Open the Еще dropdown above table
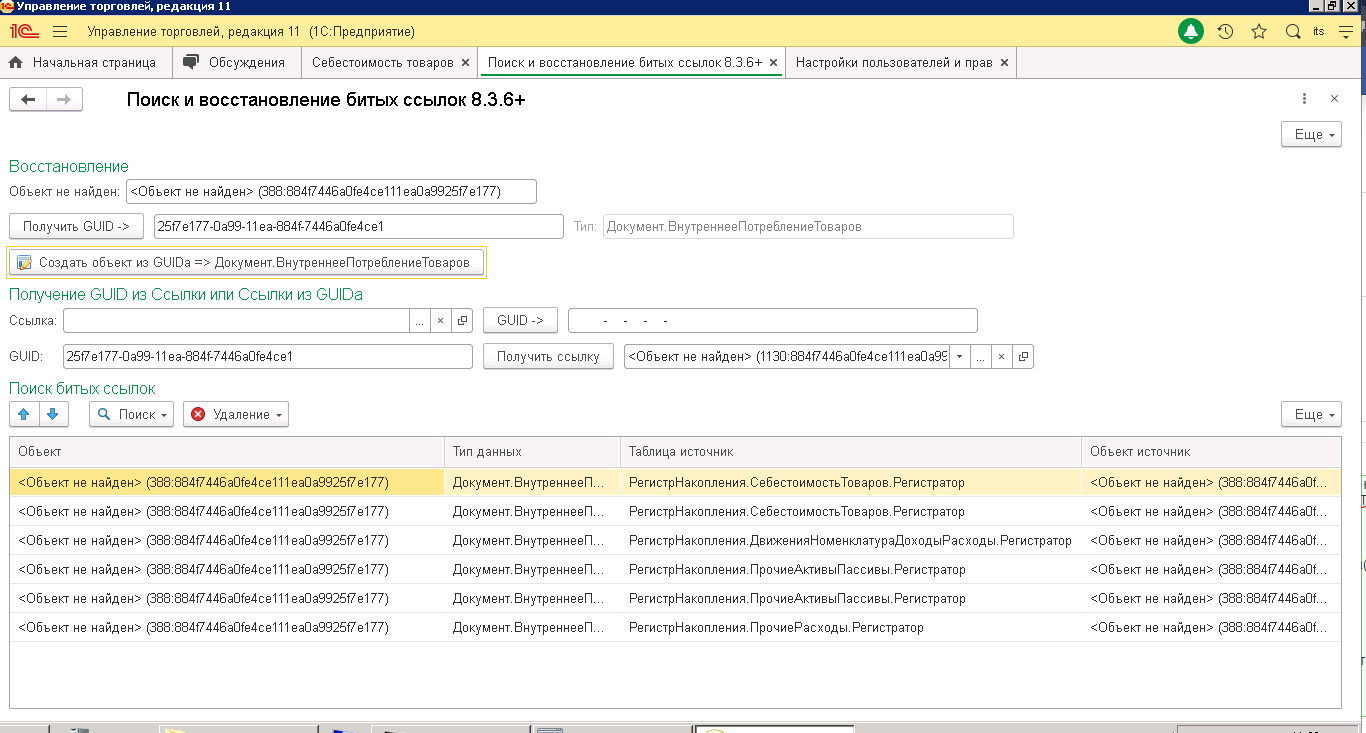Image resolution: width=1366 pixels, height=733 pixels. tap(1311, 414)
